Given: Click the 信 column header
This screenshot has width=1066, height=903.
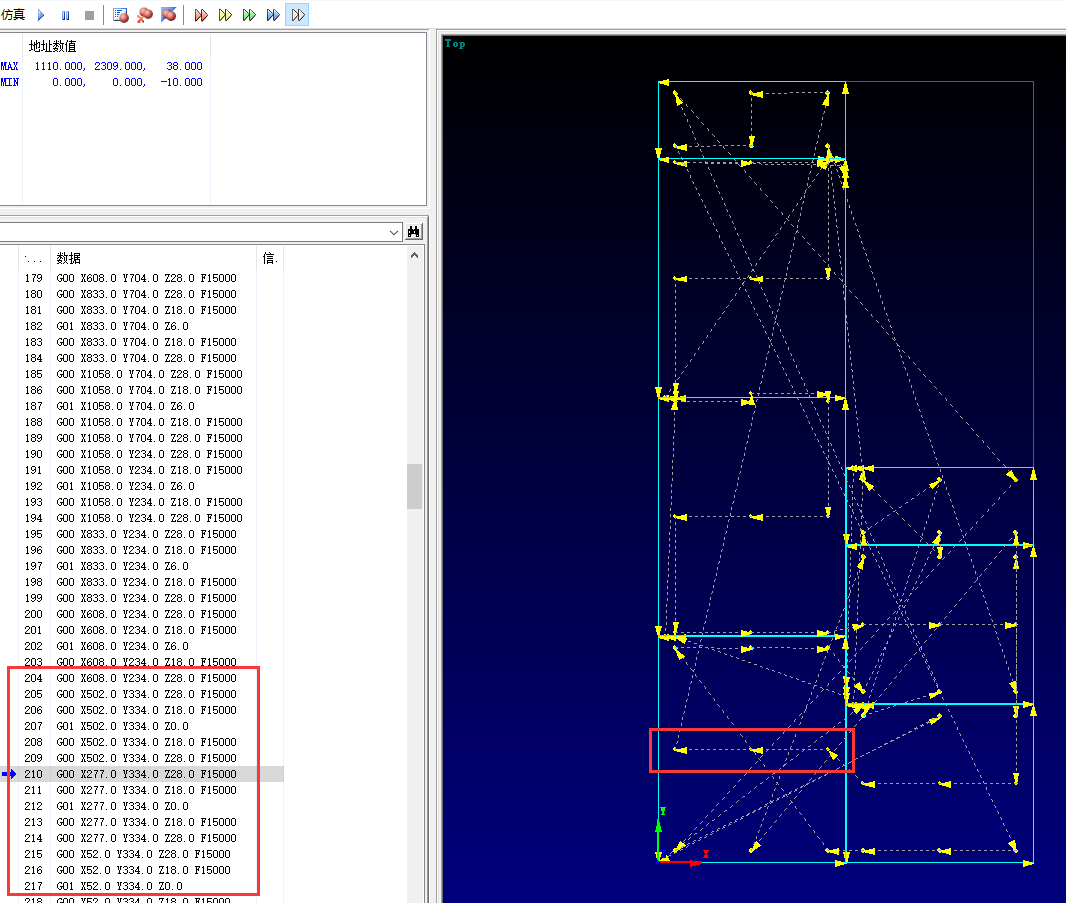Looking at the screenshot, I should click(269, 258).
